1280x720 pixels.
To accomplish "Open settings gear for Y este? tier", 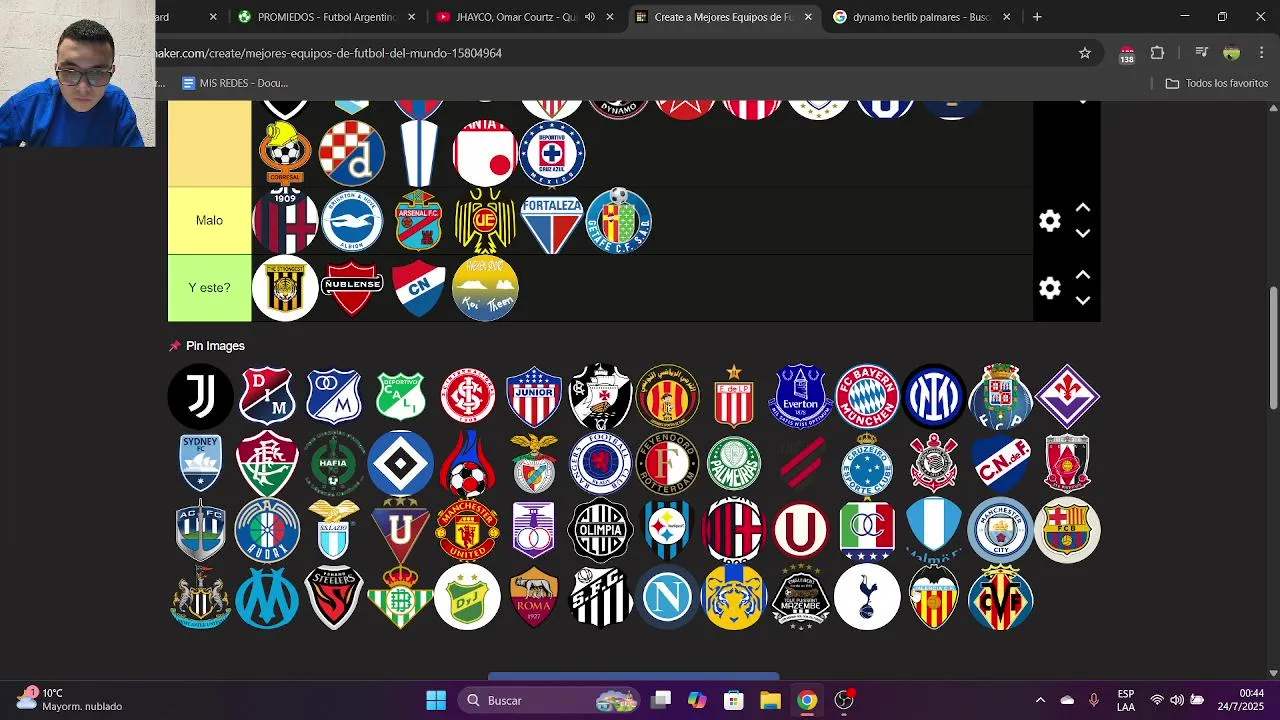I will tap(1049, 288).
